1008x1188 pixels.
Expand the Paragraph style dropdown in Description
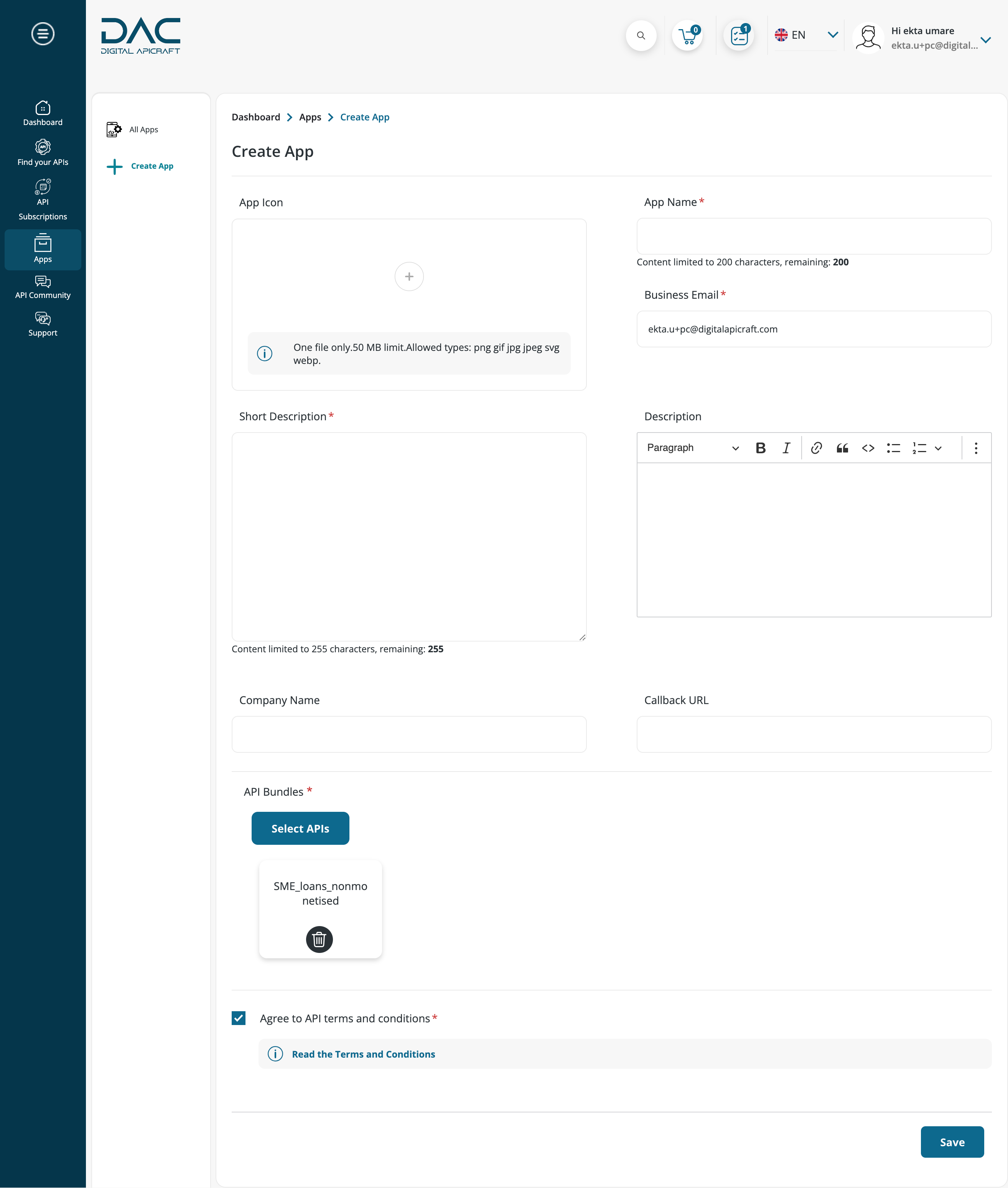(693, 448)
